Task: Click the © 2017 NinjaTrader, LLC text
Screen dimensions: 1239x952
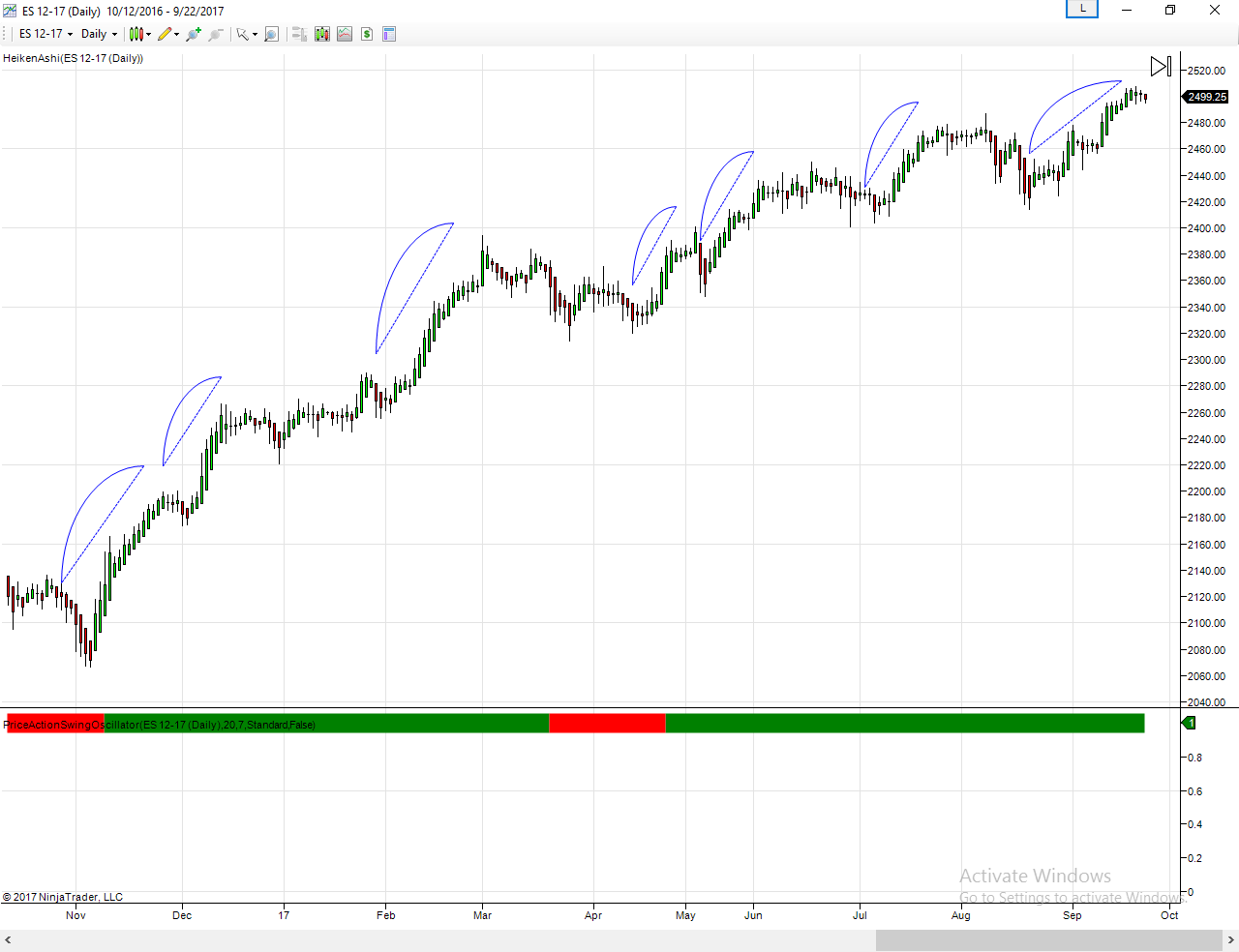Action: tap(63, 897)
